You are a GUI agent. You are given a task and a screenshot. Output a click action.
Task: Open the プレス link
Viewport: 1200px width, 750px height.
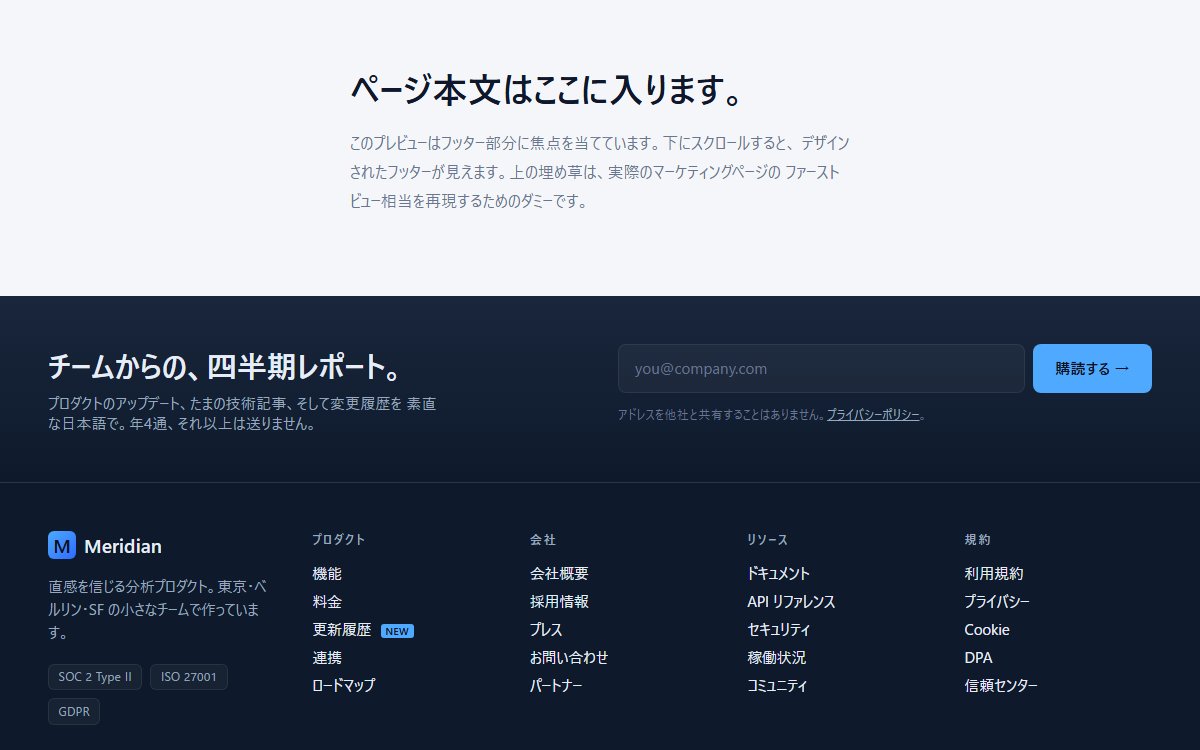tap(546, 630)
